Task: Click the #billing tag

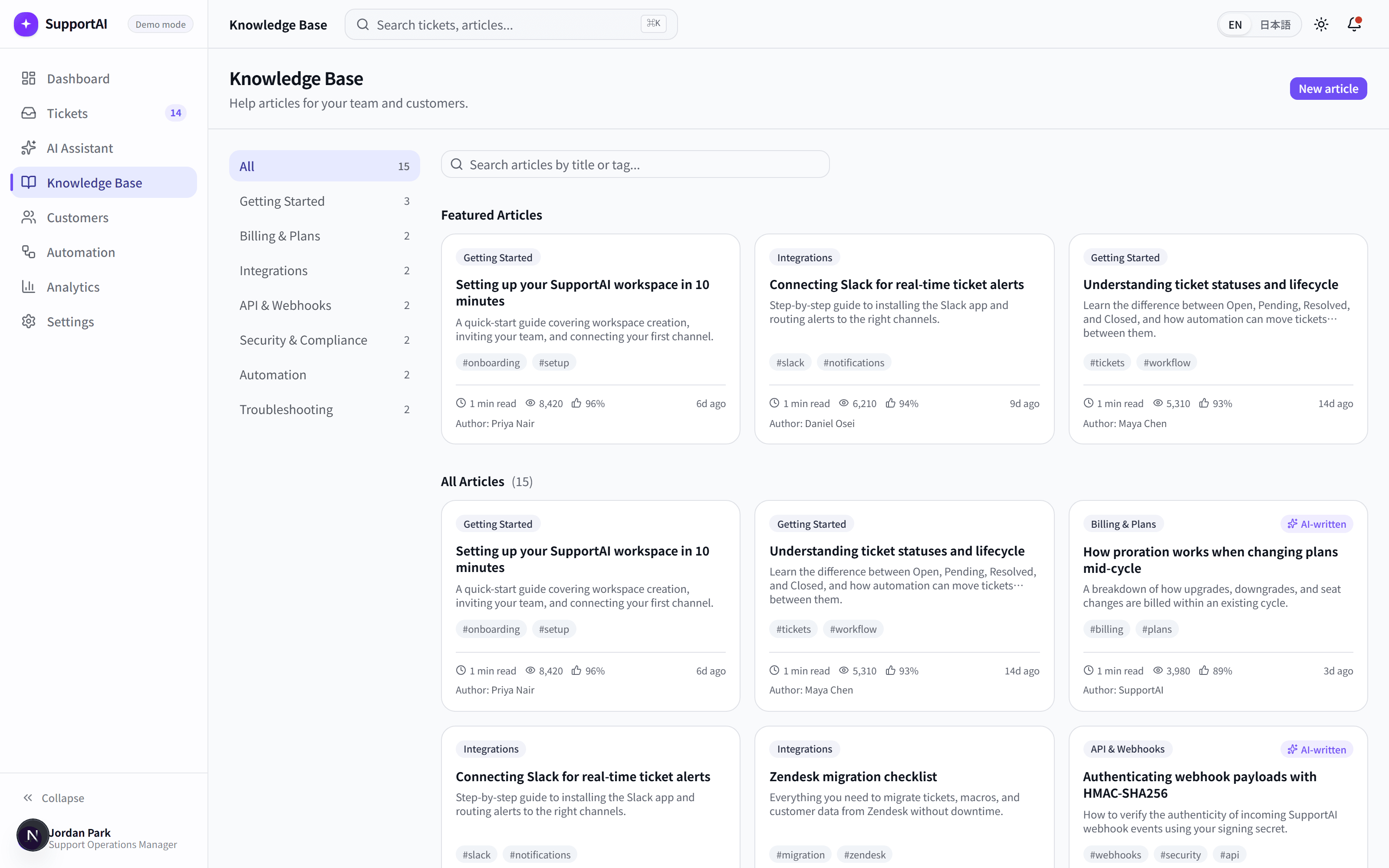Action: click(1106, 628)
